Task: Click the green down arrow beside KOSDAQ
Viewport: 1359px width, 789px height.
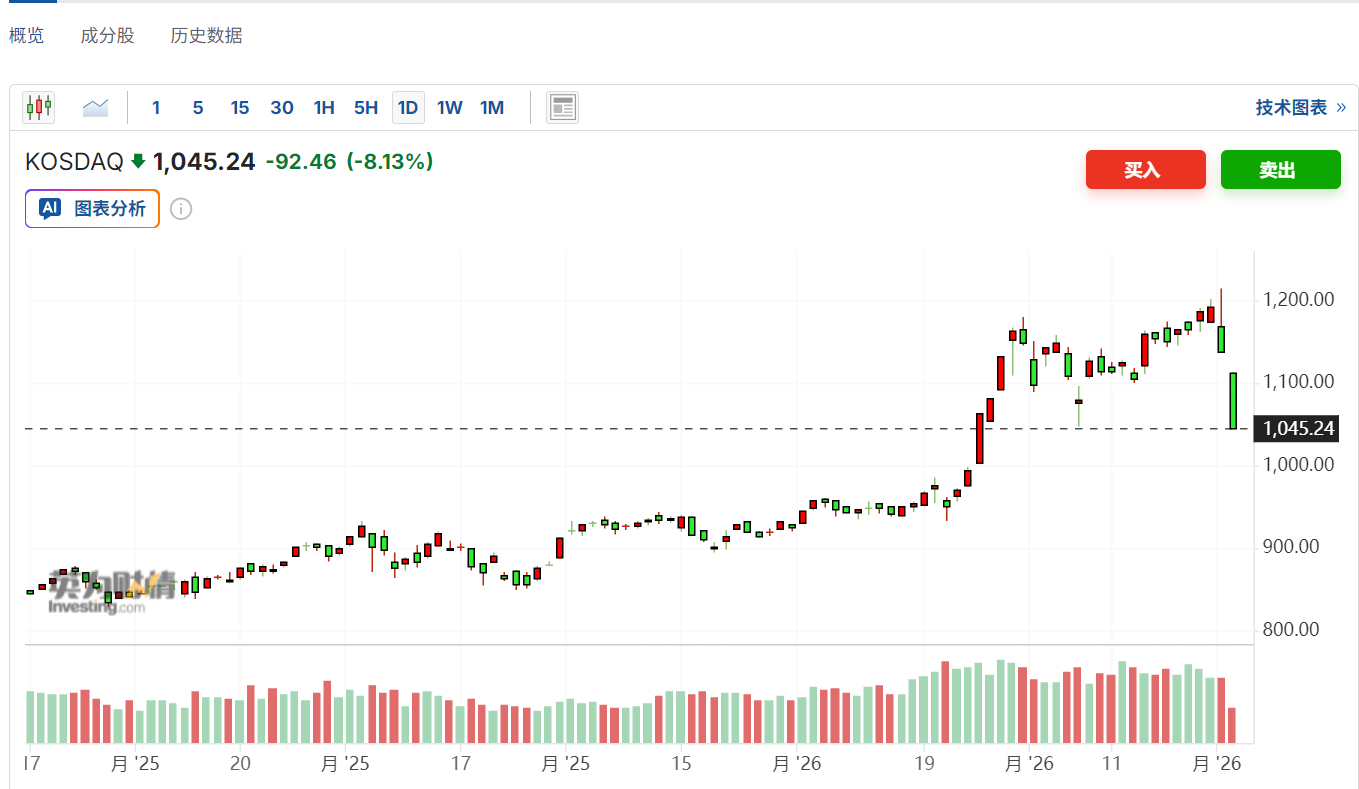Action: (138, 161)
